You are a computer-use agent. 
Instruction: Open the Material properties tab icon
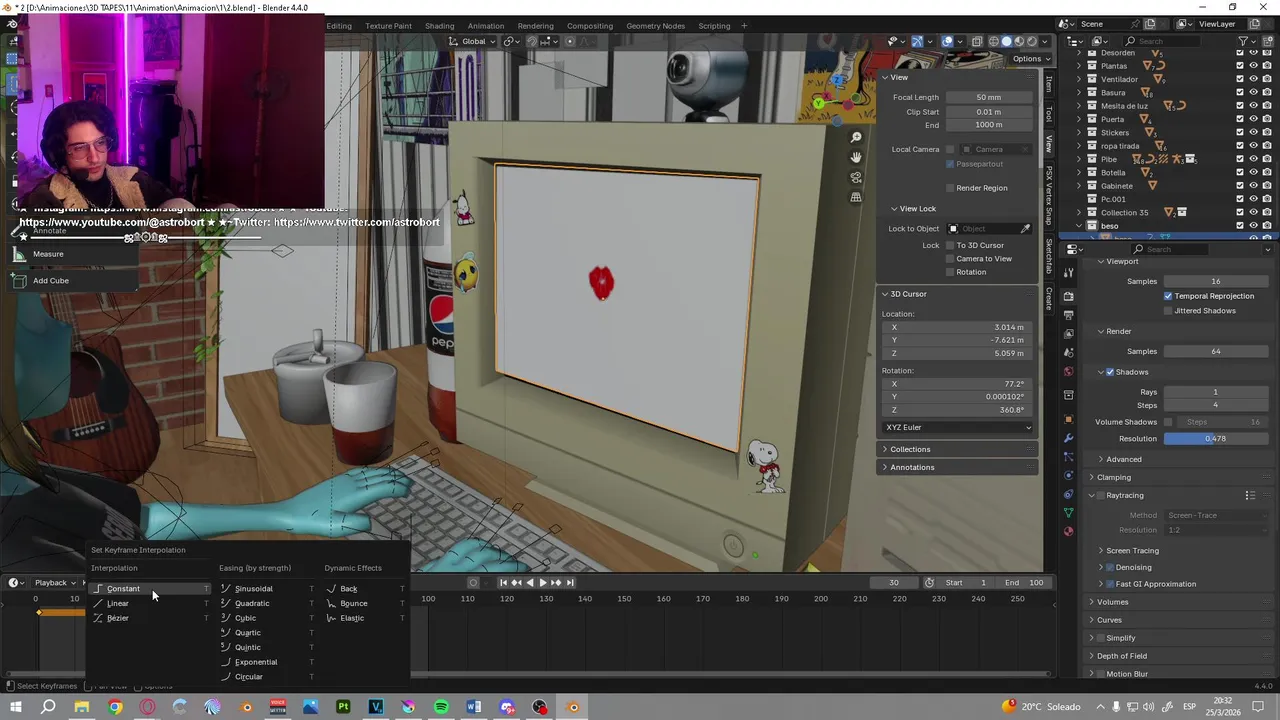pyautogui.click(x=1069, y=531)
